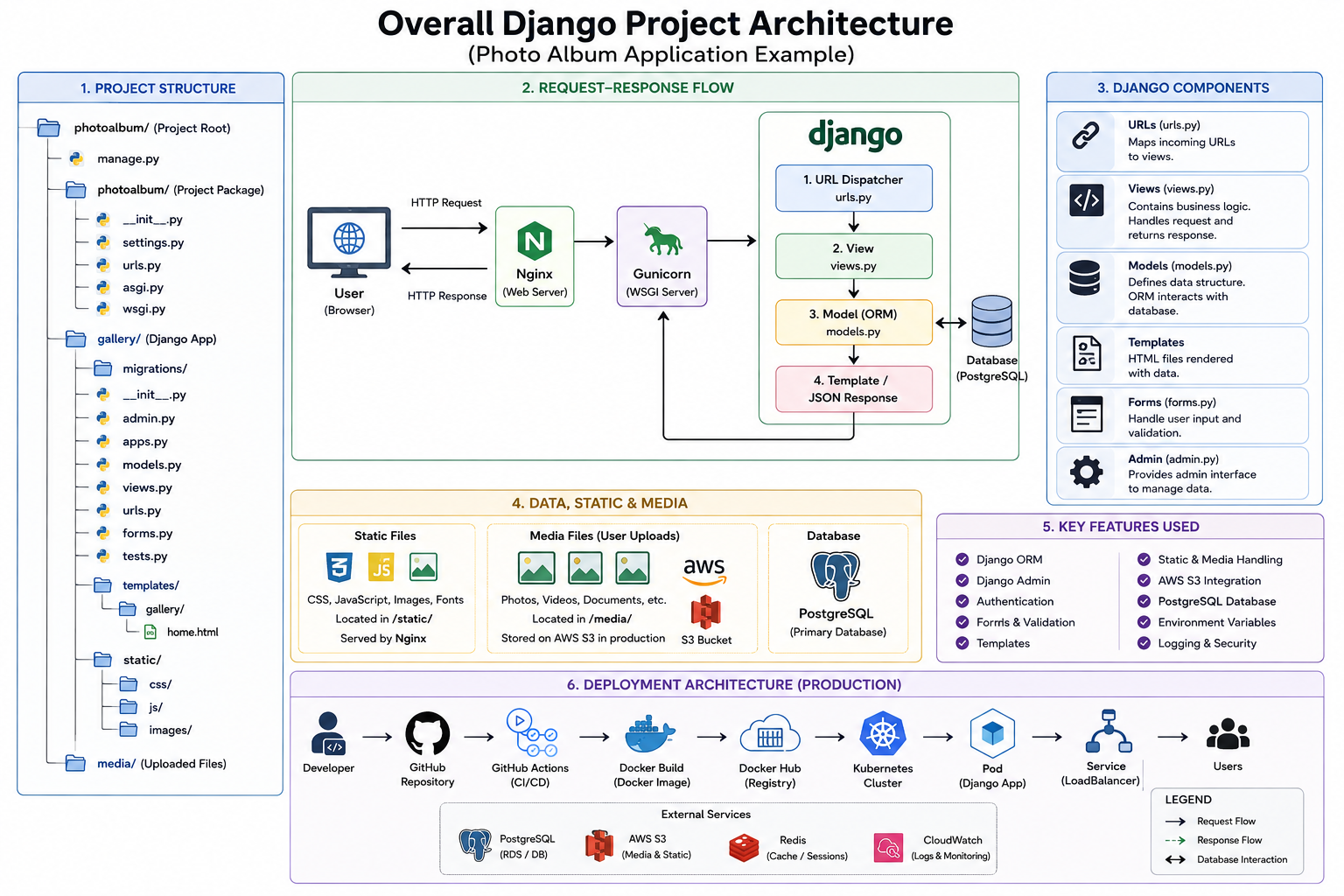Click the Authentication checkmark
Image resolution: width=1344 pixels, height=896 pixels.
coord(962,601)
